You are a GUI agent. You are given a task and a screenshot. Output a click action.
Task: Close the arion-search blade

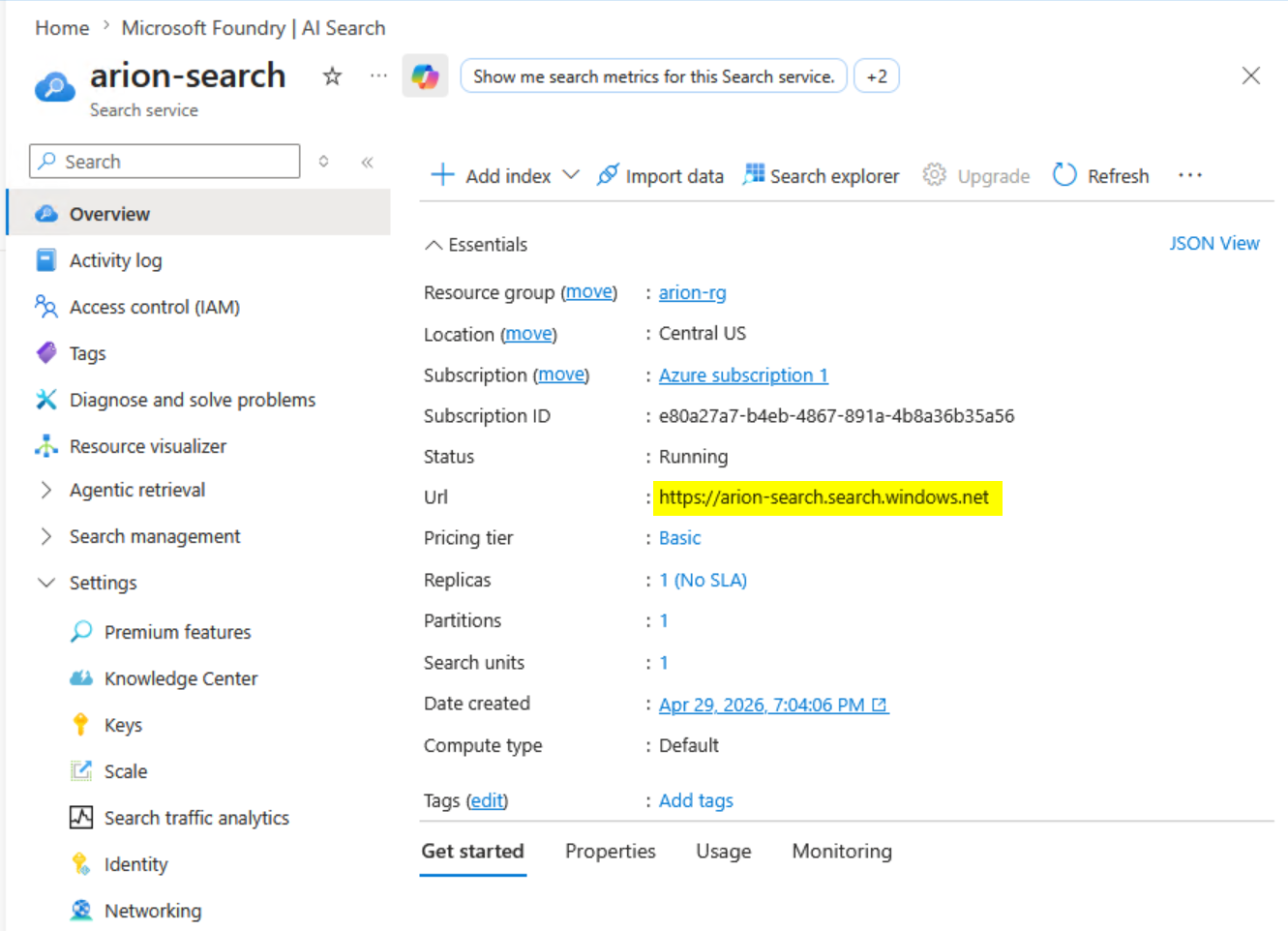click(x=1251, y=75)
